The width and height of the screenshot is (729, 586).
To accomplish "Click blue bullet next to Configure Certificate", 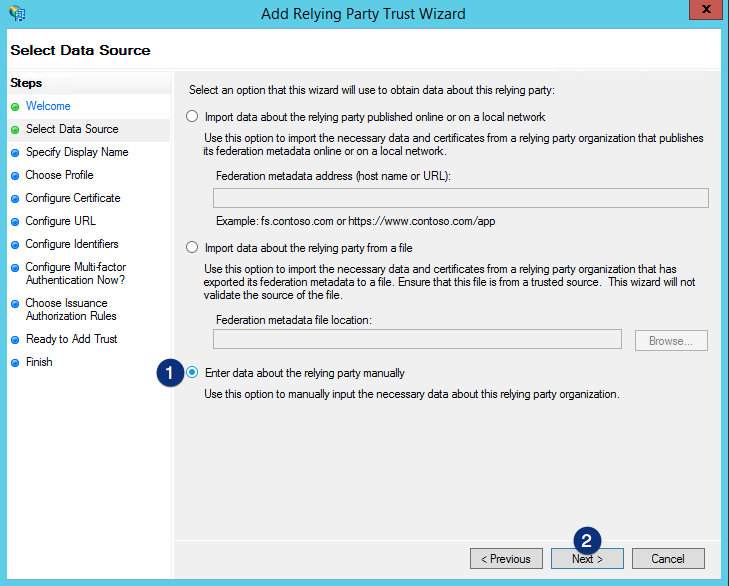I will [x=15, y=199].
